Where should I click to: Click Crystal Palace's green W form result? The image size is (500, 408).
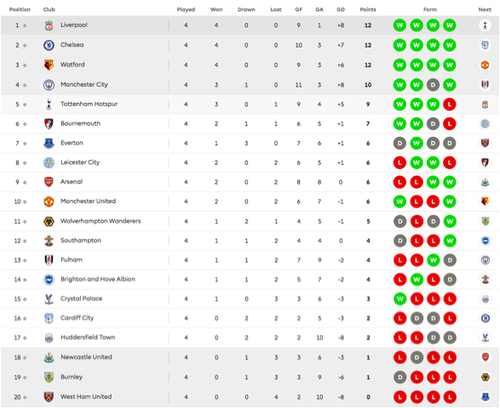(x=400, y=299)
